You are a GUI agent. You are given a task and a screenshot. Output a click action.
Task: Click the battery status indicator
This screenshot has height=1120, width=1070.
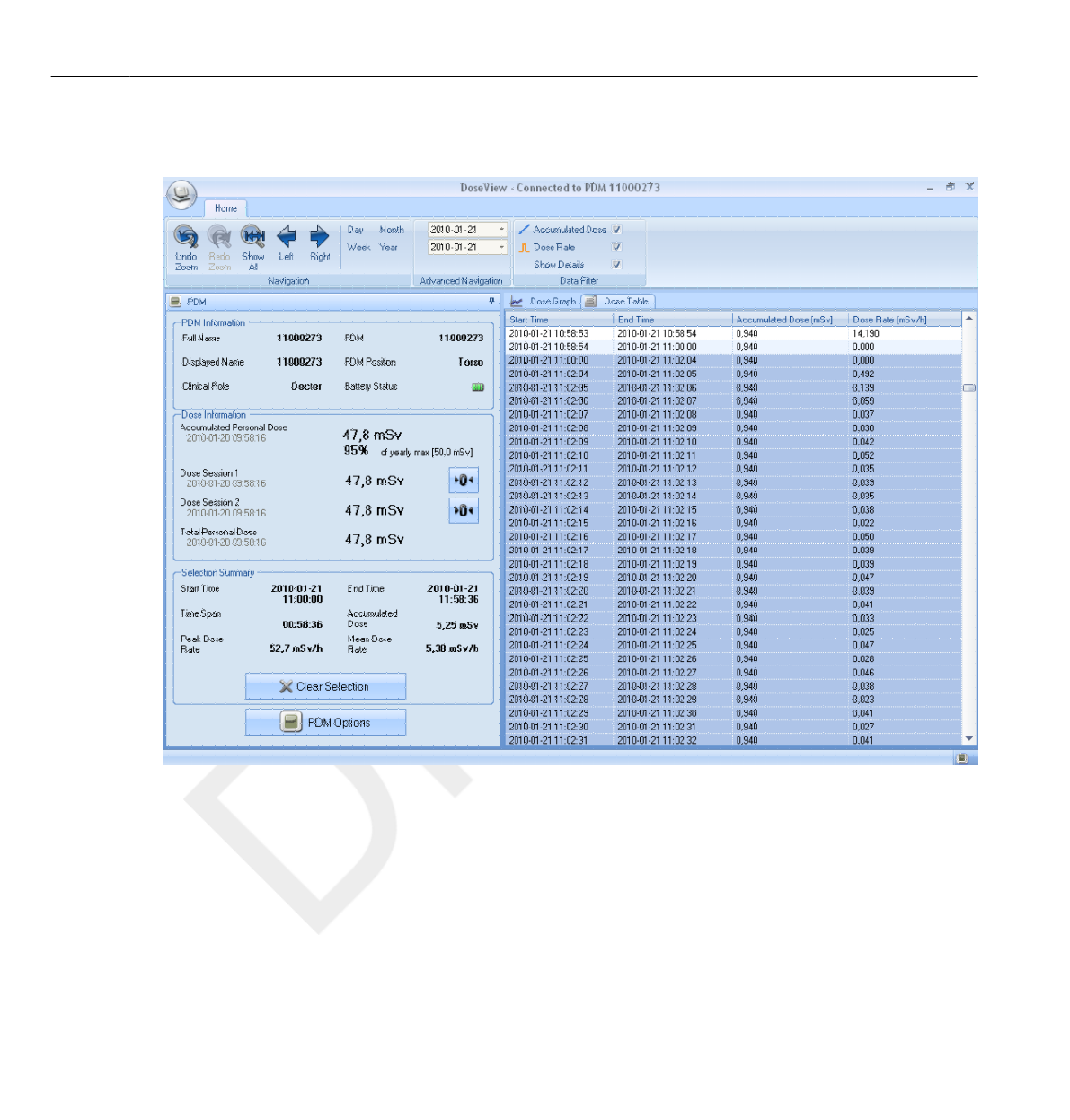tap(478, 387)
